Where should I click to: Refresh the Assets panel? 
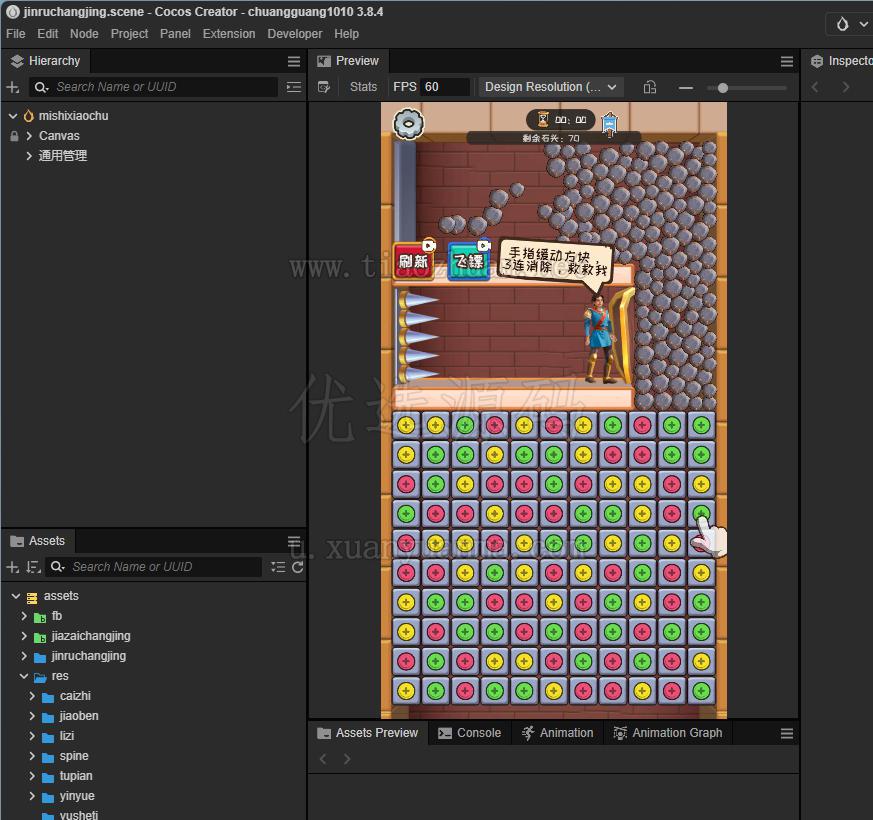pyautogui.click(x=298, y=567)
